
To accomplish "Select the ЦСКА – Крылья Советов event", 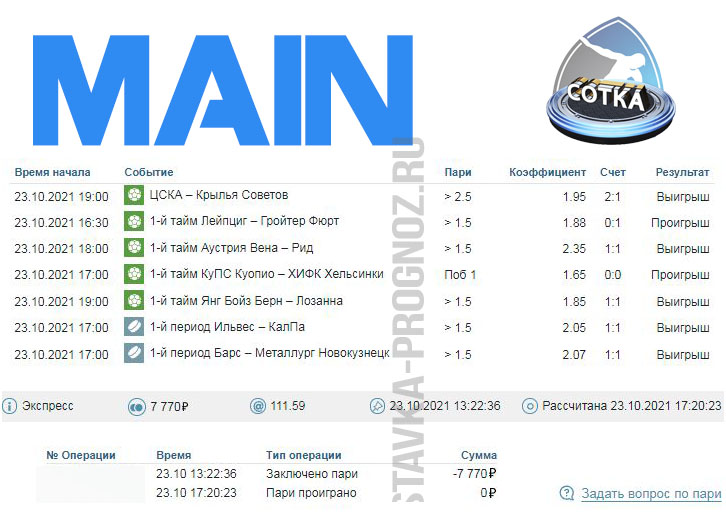I will (x=219, y=195).
